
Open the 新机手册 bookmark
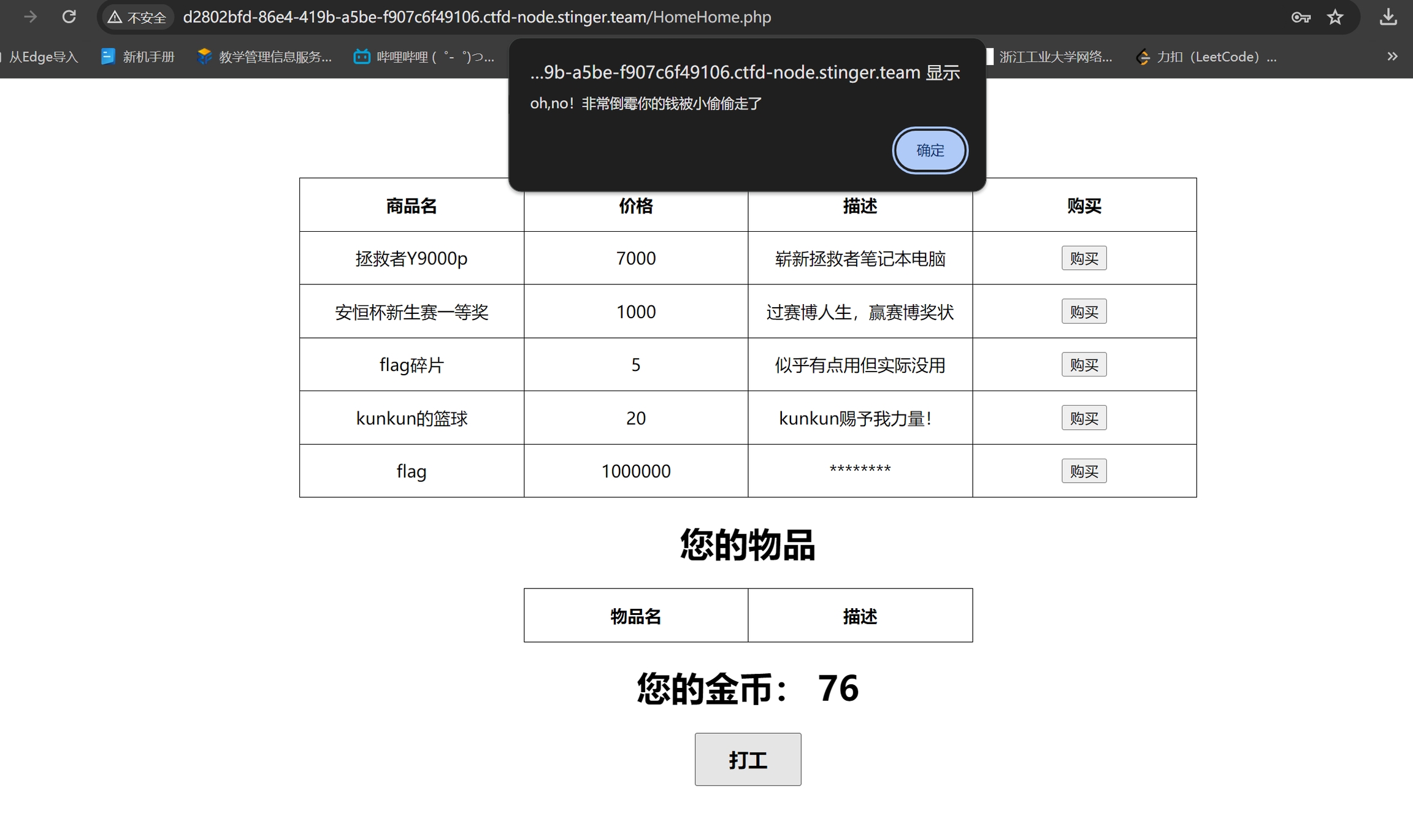(138, 57)
